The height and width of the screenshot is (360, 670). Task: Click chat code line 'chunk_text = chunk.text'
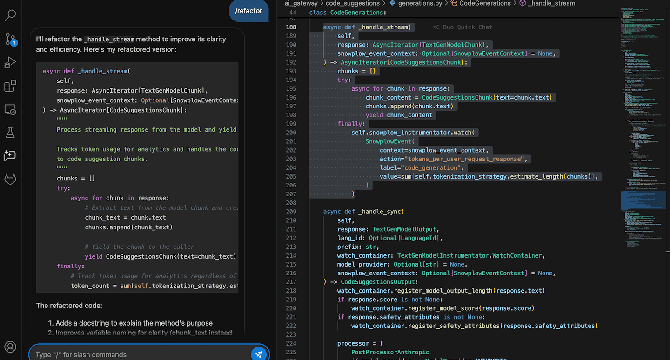point(125,217)
